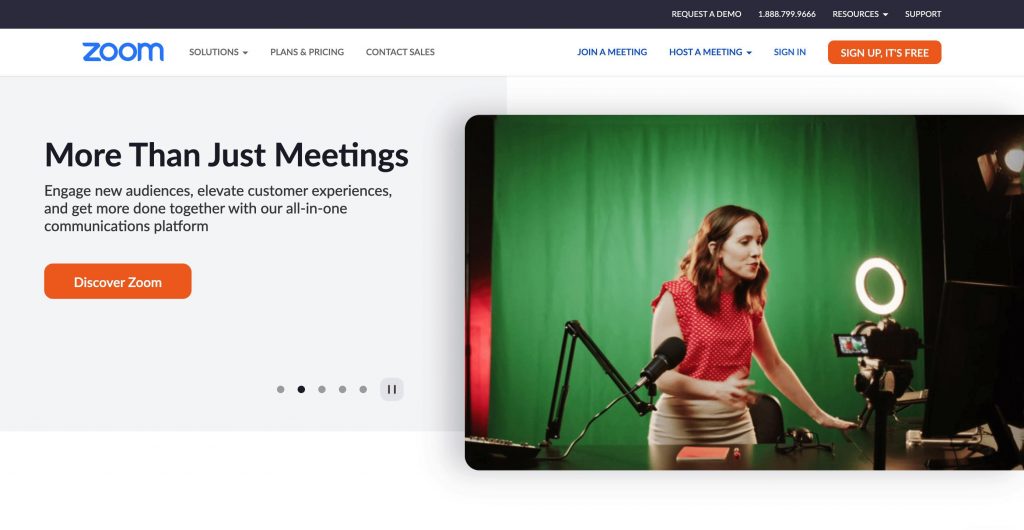Open the Support link
This screenshot has width=1024, height=530.
click(x=923, y=14)
